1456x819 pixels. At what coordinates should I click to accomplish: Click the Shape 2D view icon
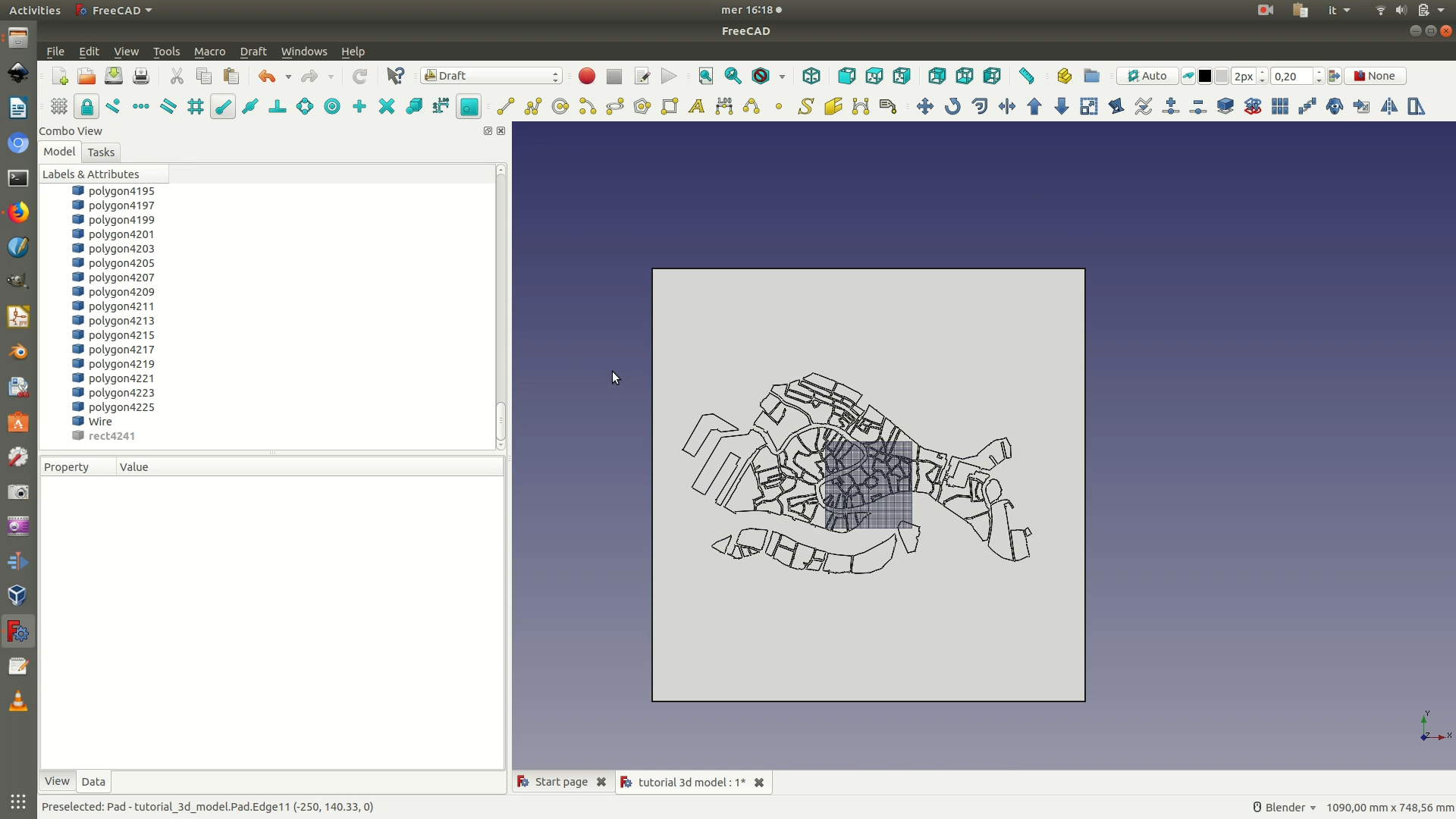pos(1225,107)
